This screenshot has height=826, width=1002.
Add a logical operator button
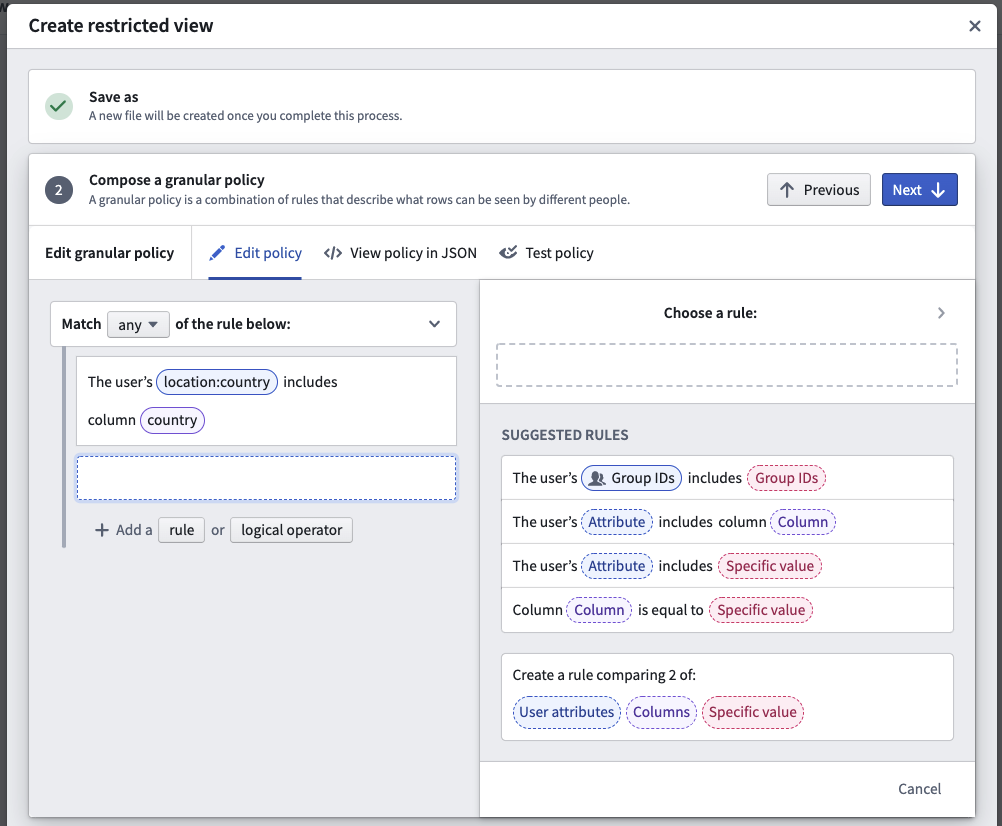[x=291, y=530]
